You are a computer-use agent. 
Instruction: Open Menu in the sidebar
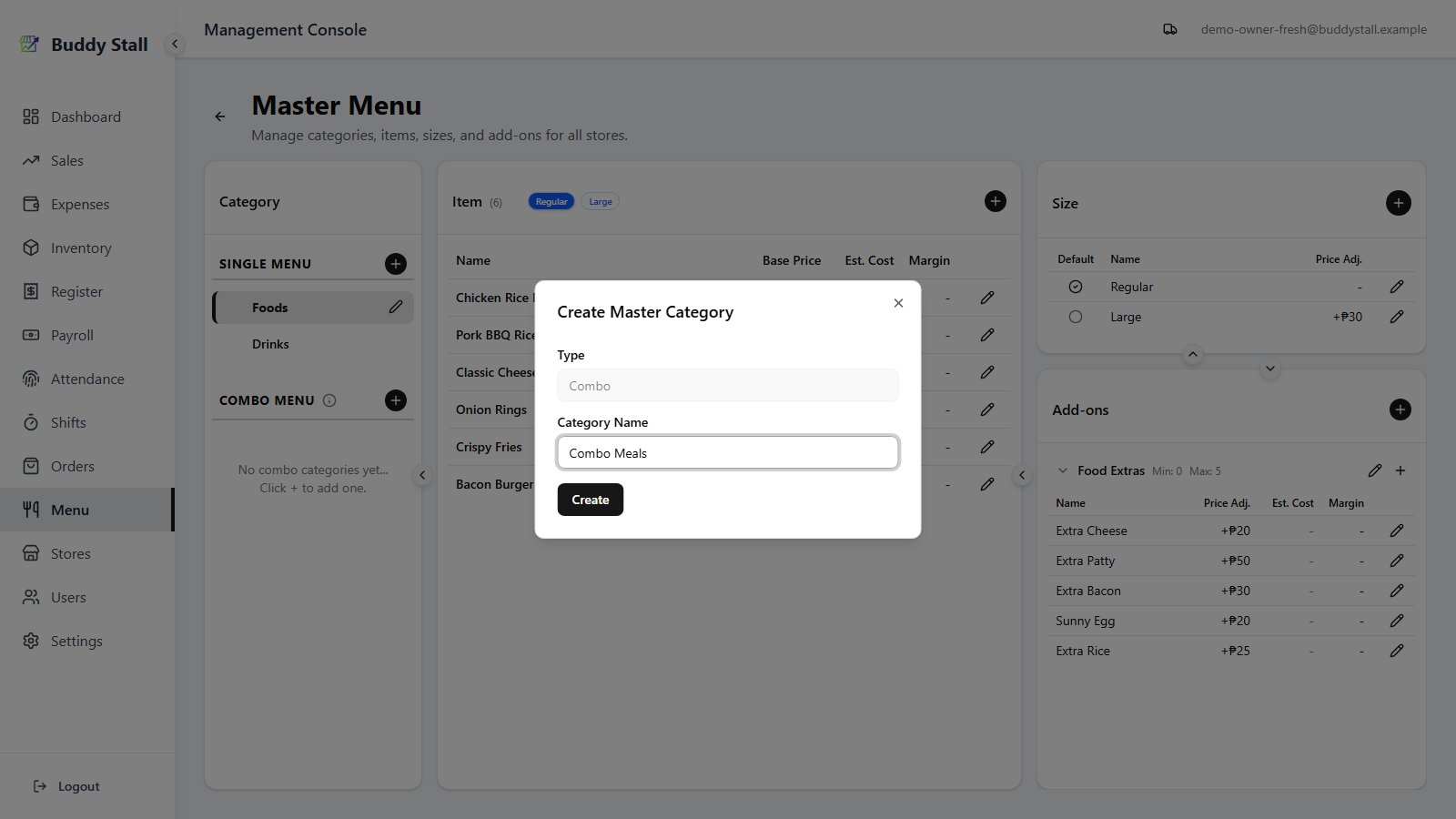(x=87, y=510)
